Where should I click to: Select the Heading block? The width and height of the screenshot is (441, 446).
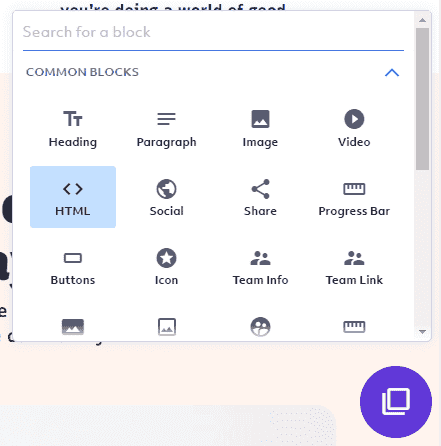[73, 128]
